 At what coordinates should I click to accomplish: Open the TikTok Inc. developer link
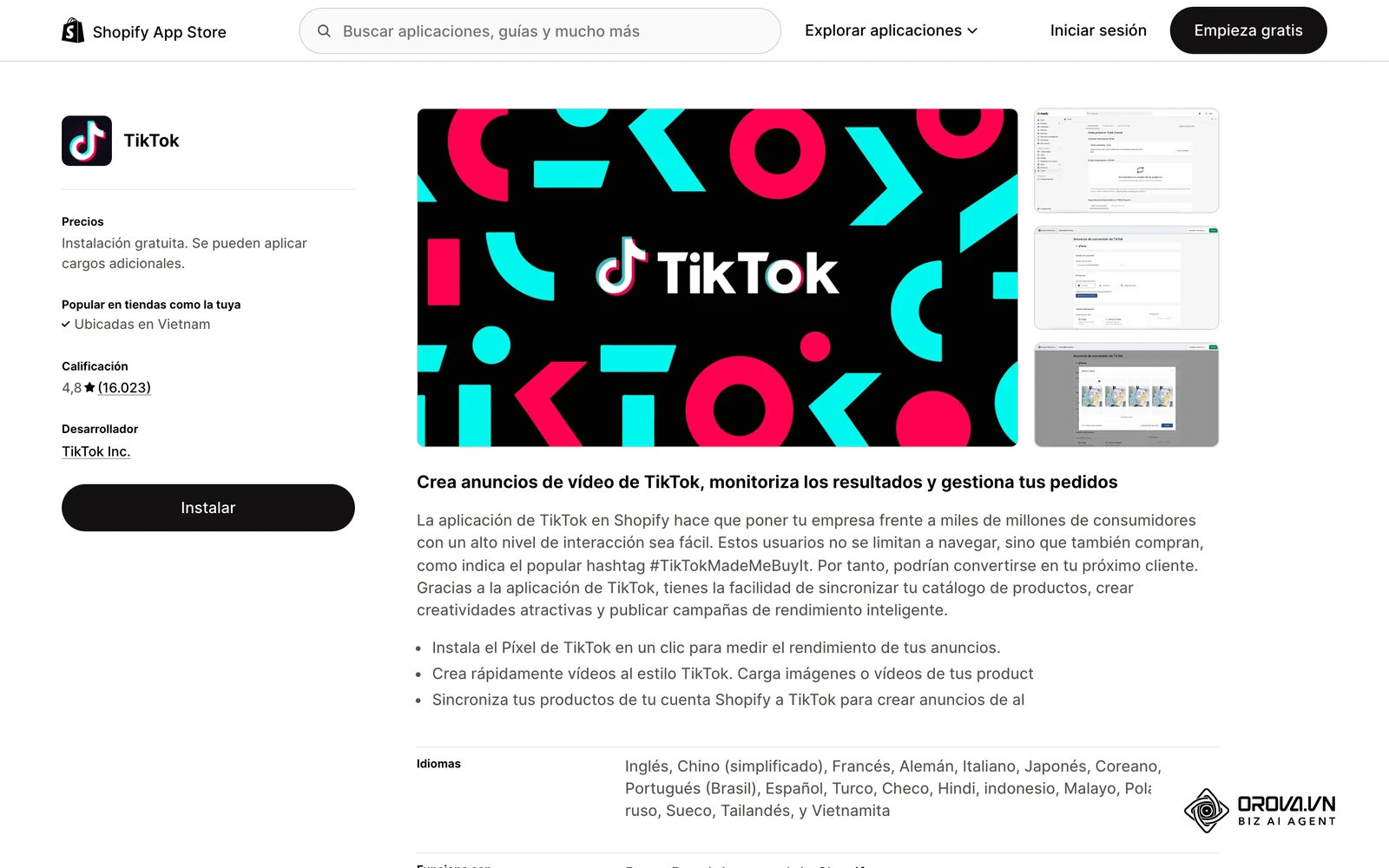coord(96,451)
